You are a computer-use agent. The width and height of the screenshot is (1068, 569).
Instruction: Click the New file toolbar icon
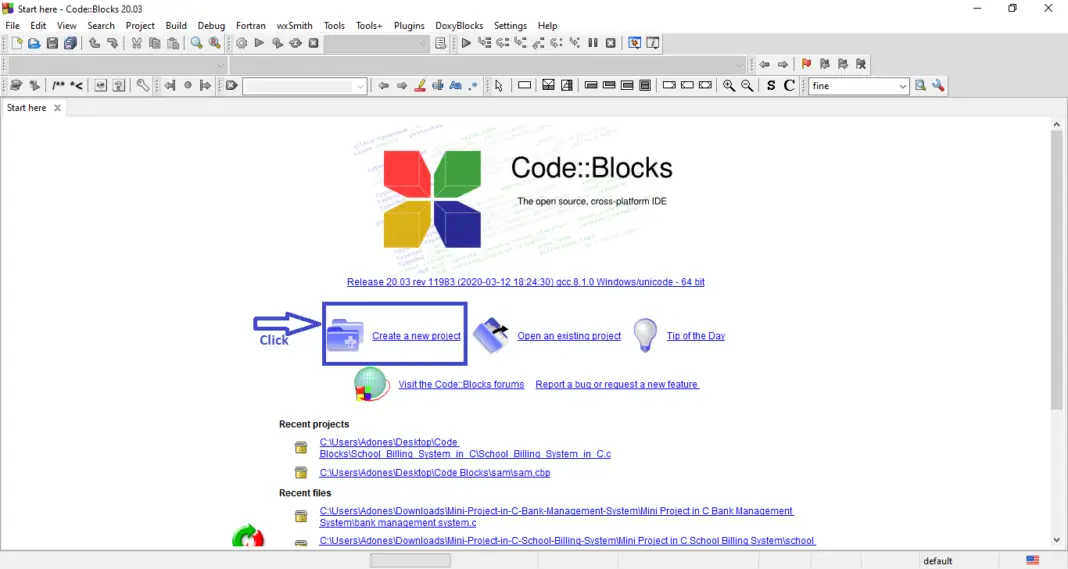point(16,44)
